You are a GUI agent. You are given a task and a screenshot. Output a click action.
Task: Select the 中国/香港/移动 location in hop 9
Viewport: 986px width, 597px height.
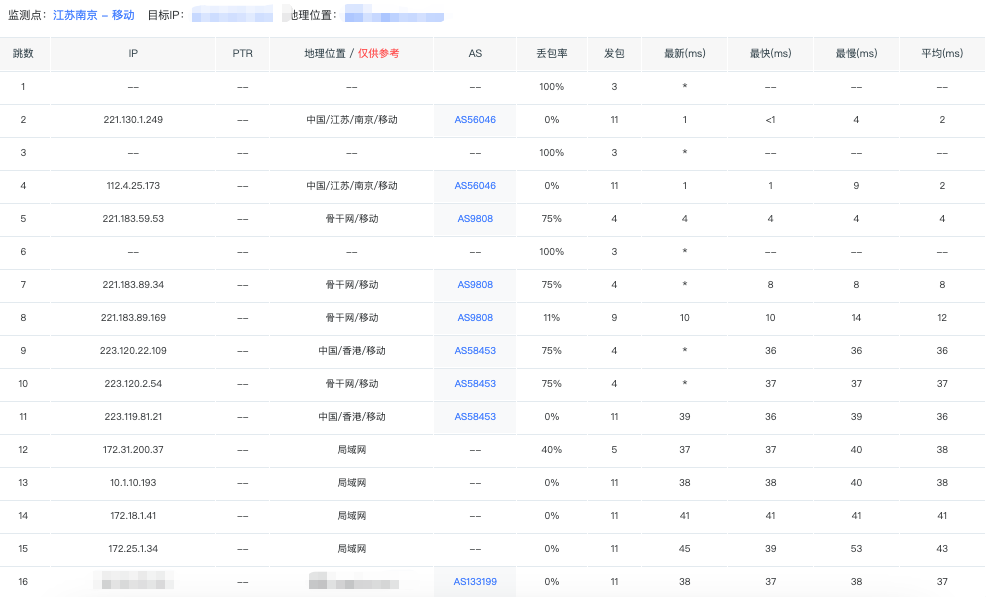tap(352, 351)
